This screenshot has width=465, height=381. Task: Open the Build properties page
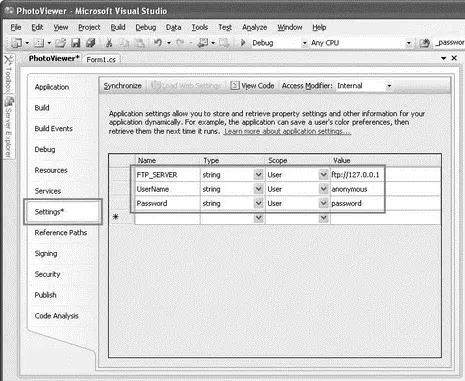(42, 108)
